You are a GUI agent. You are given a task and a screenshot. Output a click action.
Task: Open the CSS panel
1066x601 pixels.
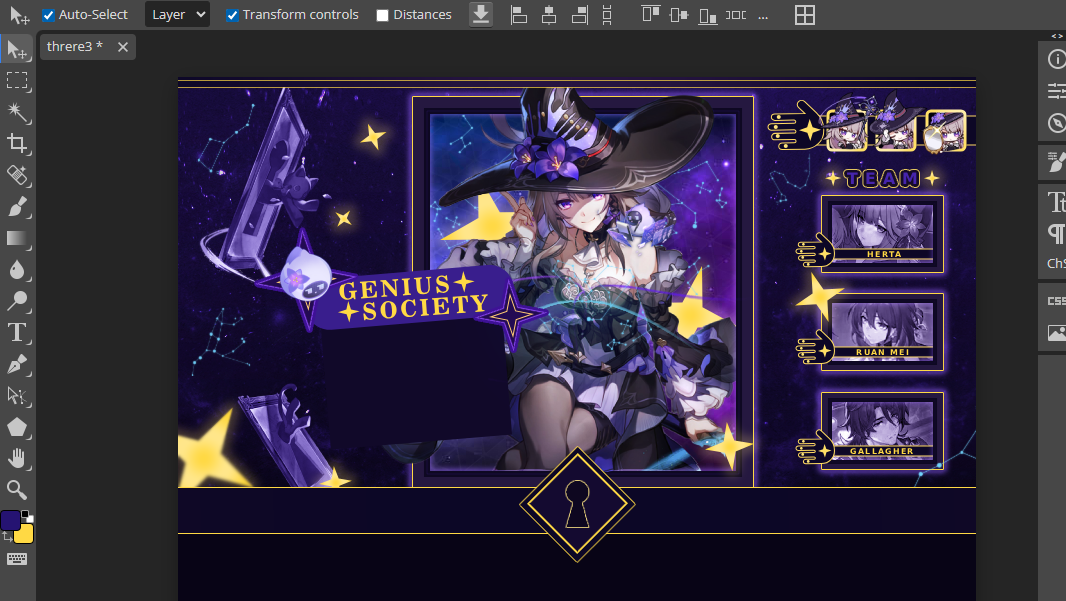[1056, 300]
